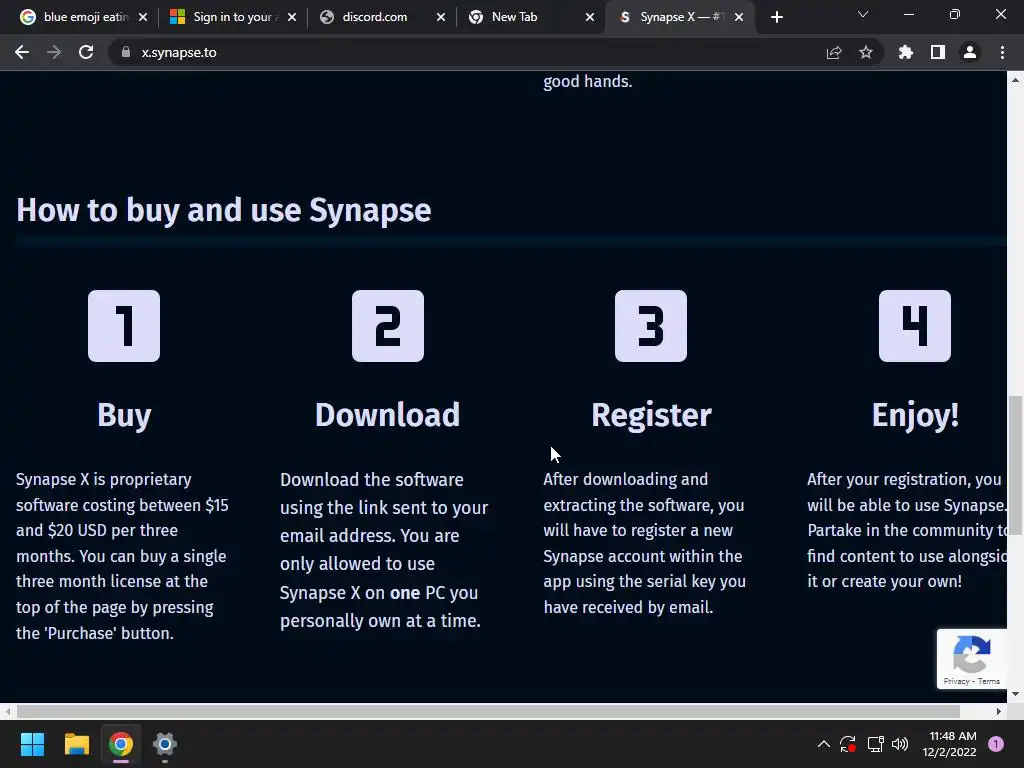Click the horizontal scrollbar thumb
1024x768 pixels.
488,711
